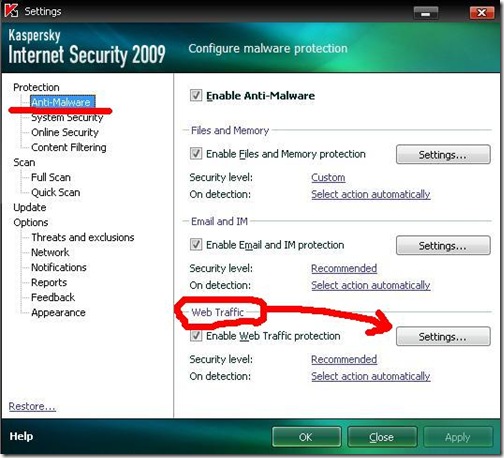Select Update in the sidebar
Viewport: 504px width, 458px height.
(x=29, y=207)
